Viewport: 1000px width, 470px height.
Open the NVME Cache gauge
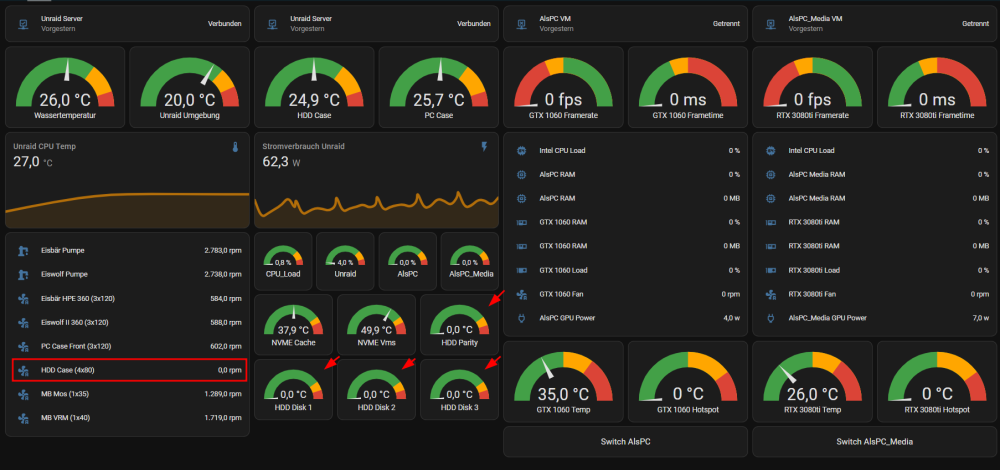pos(293,324)
